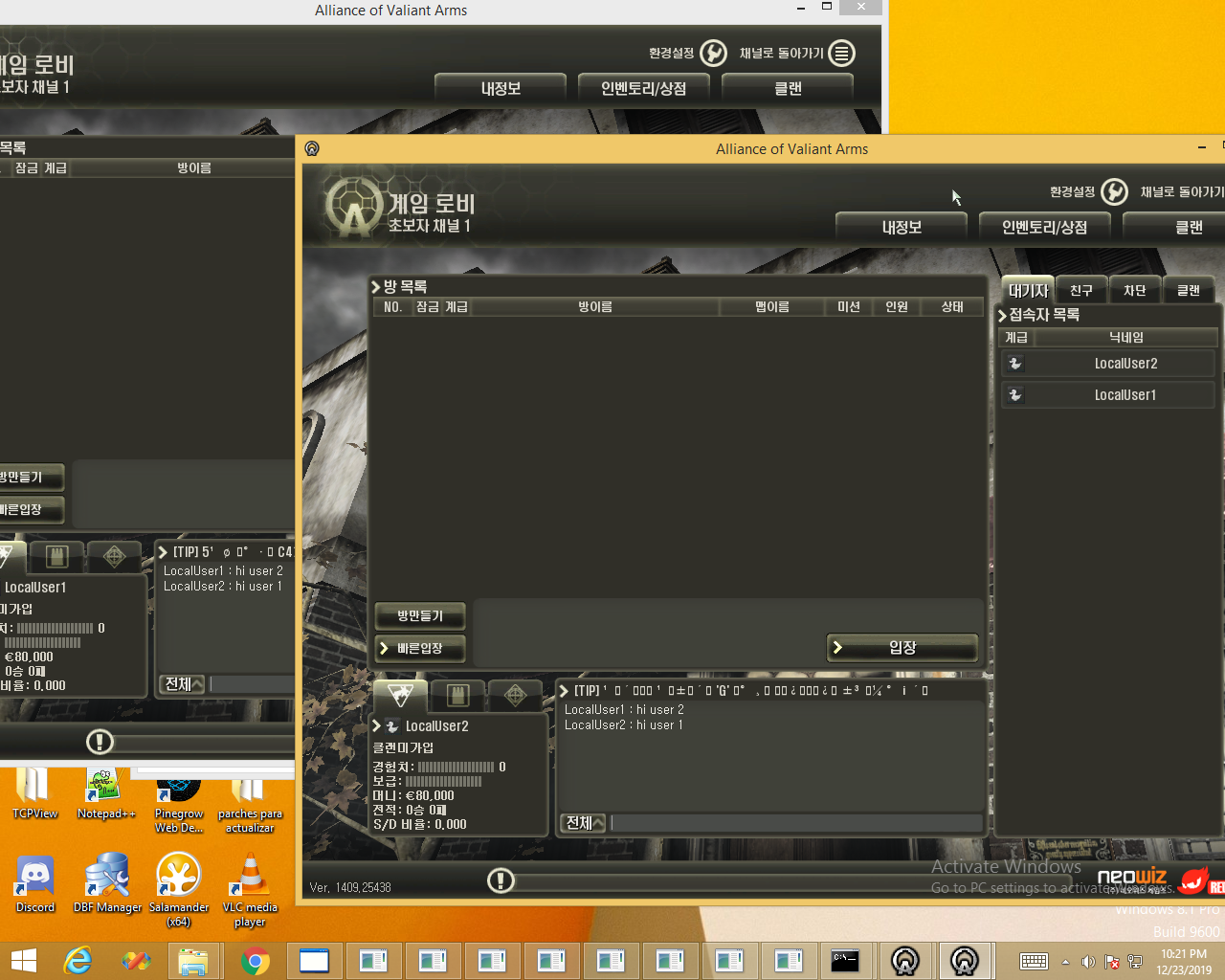Switch to the 친구 friends tab
Image resolution: width=1225 pixels, height=980 pixels.
pos(1081,290)
